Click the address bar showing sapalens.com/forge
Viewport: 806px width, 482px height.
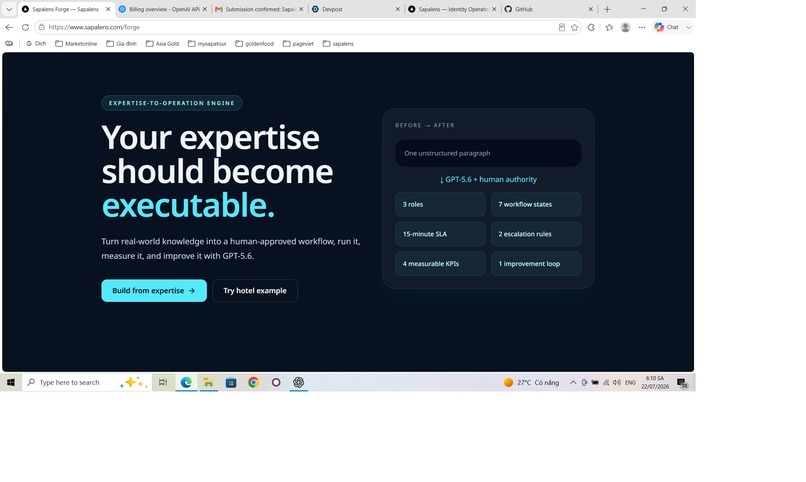point(298,27)
